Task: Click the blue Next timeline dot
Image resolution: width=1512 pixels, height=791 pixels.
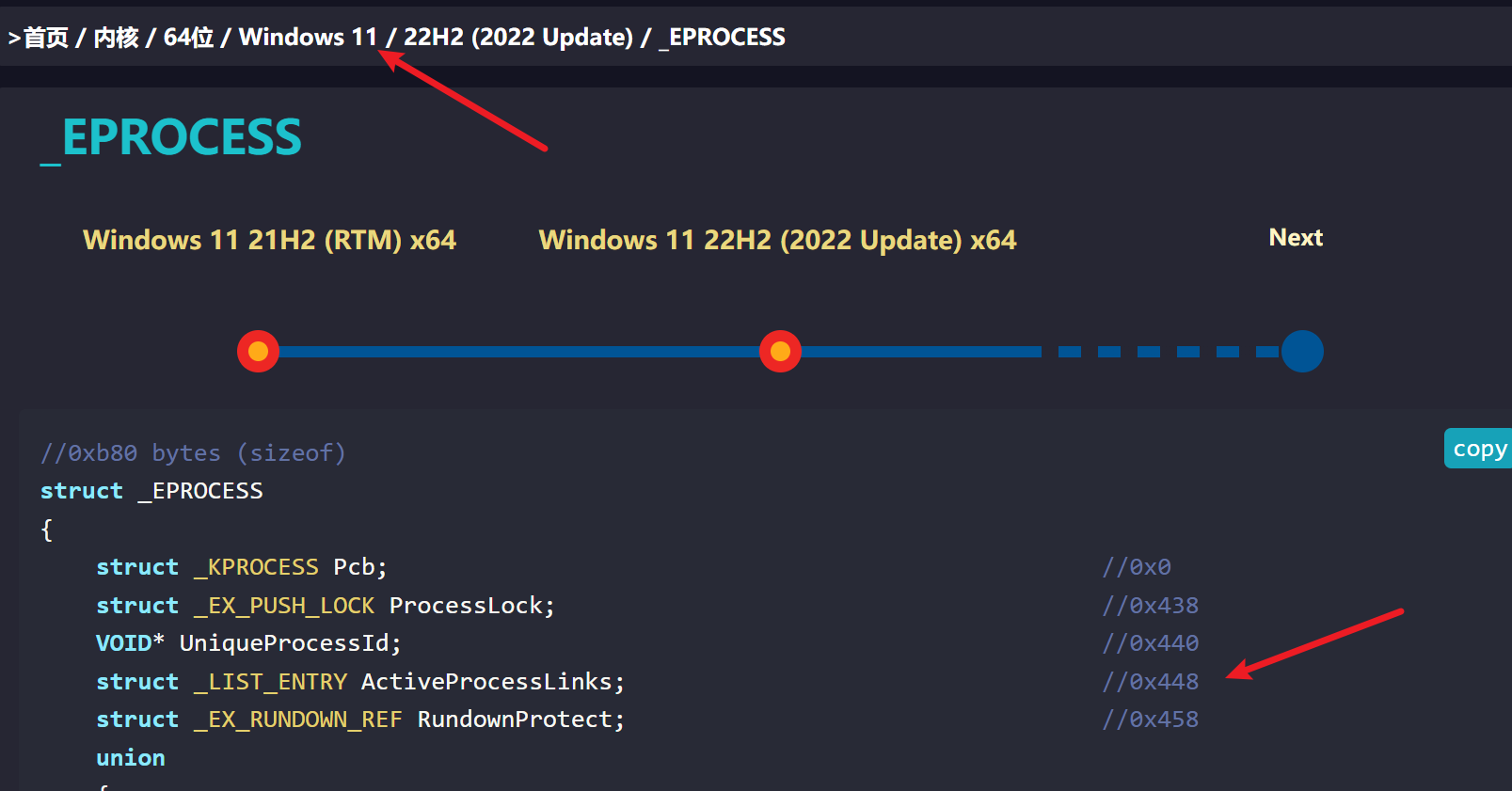Action: (1302, 352)
